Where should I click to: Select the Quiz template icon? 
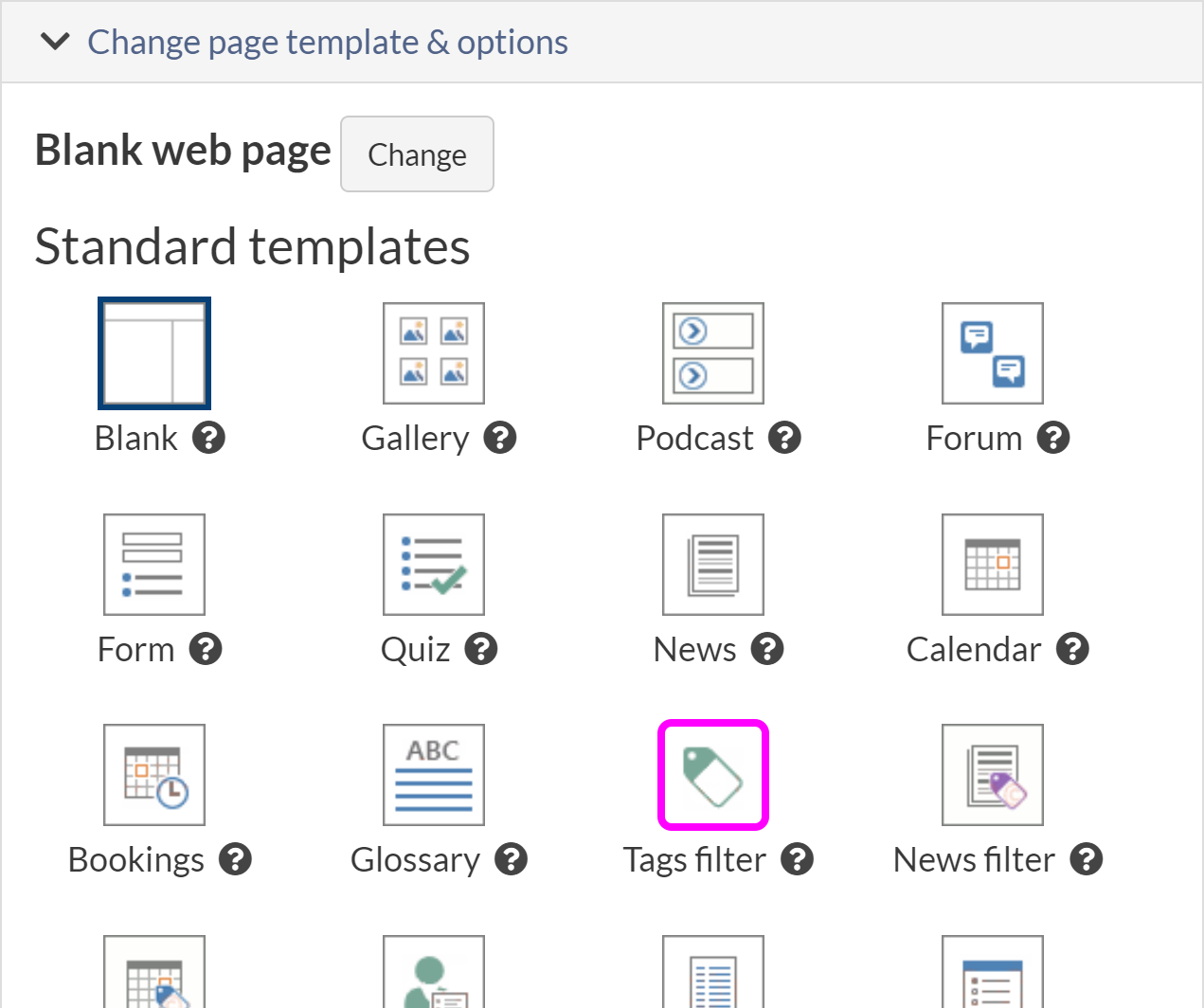click(x=433, y=564)
